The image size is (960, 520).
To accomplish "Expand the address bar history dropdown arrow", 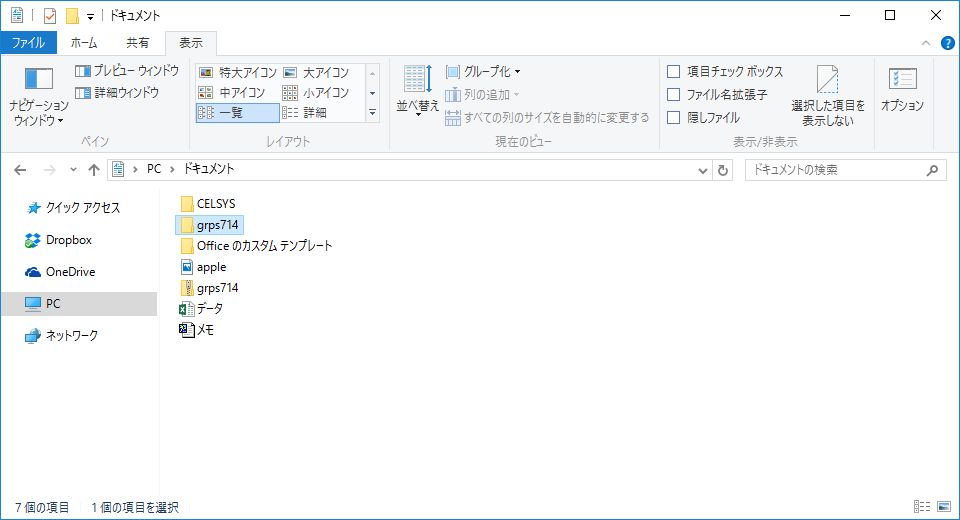I will (x=703, y=170).
